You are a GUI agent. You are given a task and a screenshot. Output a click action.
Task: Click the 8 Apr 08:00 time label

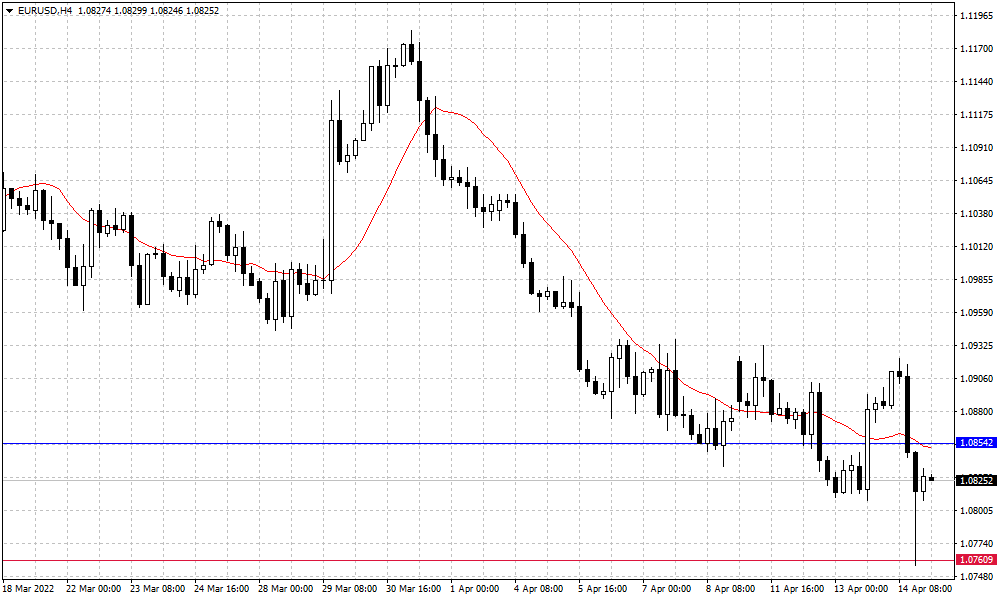point(730,589)
